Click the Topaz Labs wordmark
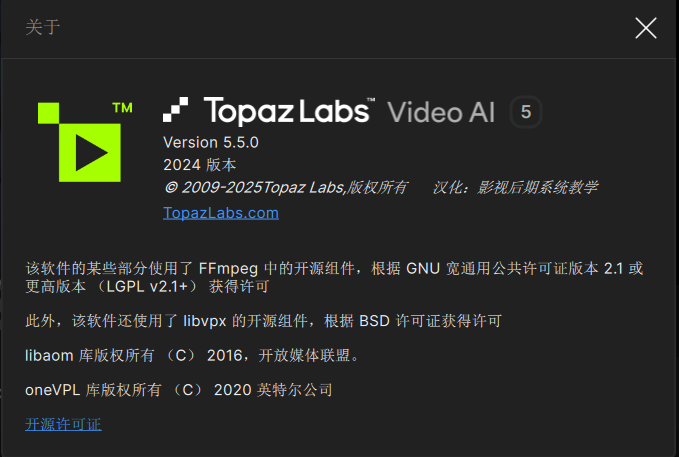The width and height of the screenshot is (679, 457). pyautogui.click(x=289, y=111)
